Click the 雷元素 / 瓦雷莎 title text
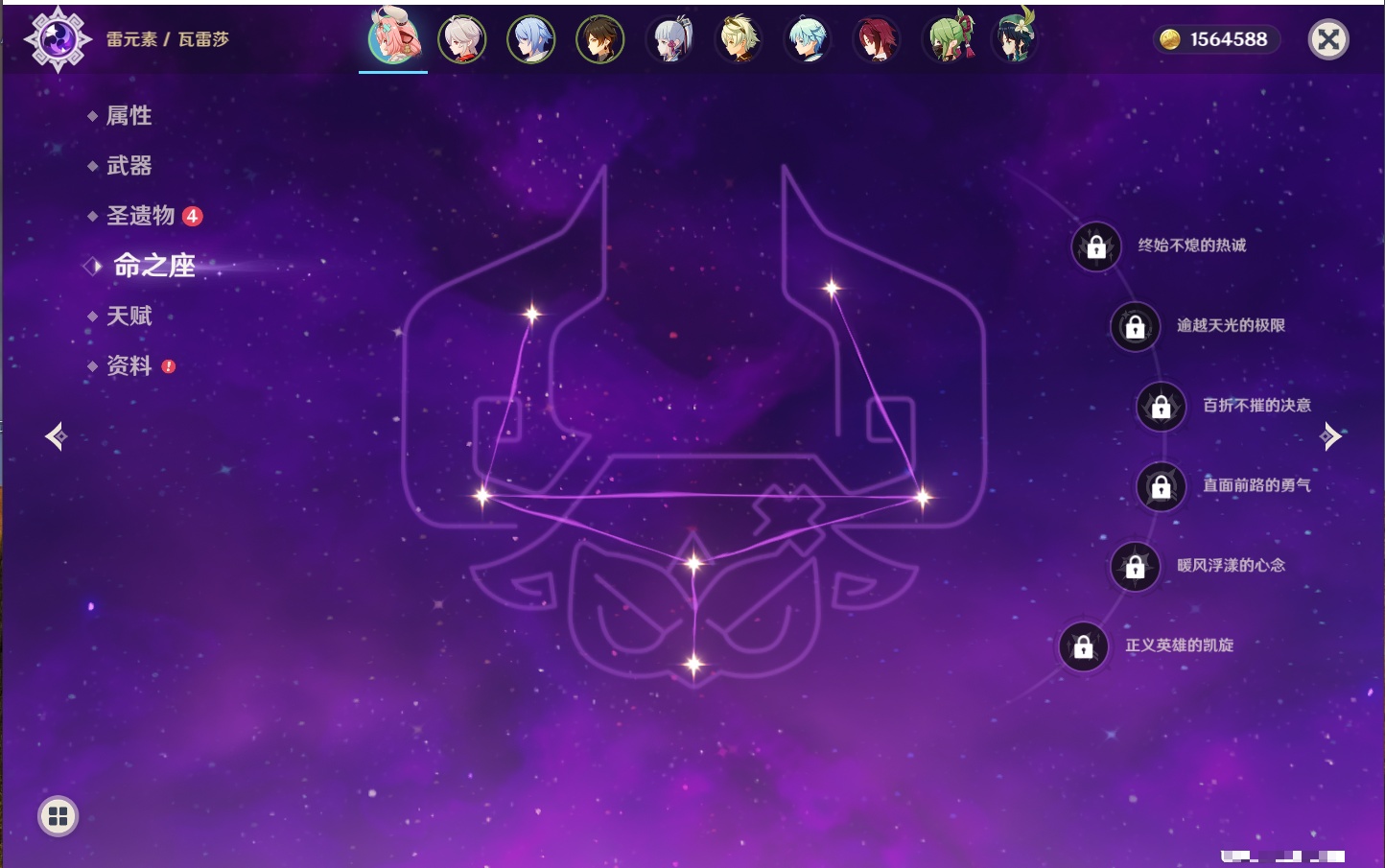 pyautogui.click(x=168, y=39)
